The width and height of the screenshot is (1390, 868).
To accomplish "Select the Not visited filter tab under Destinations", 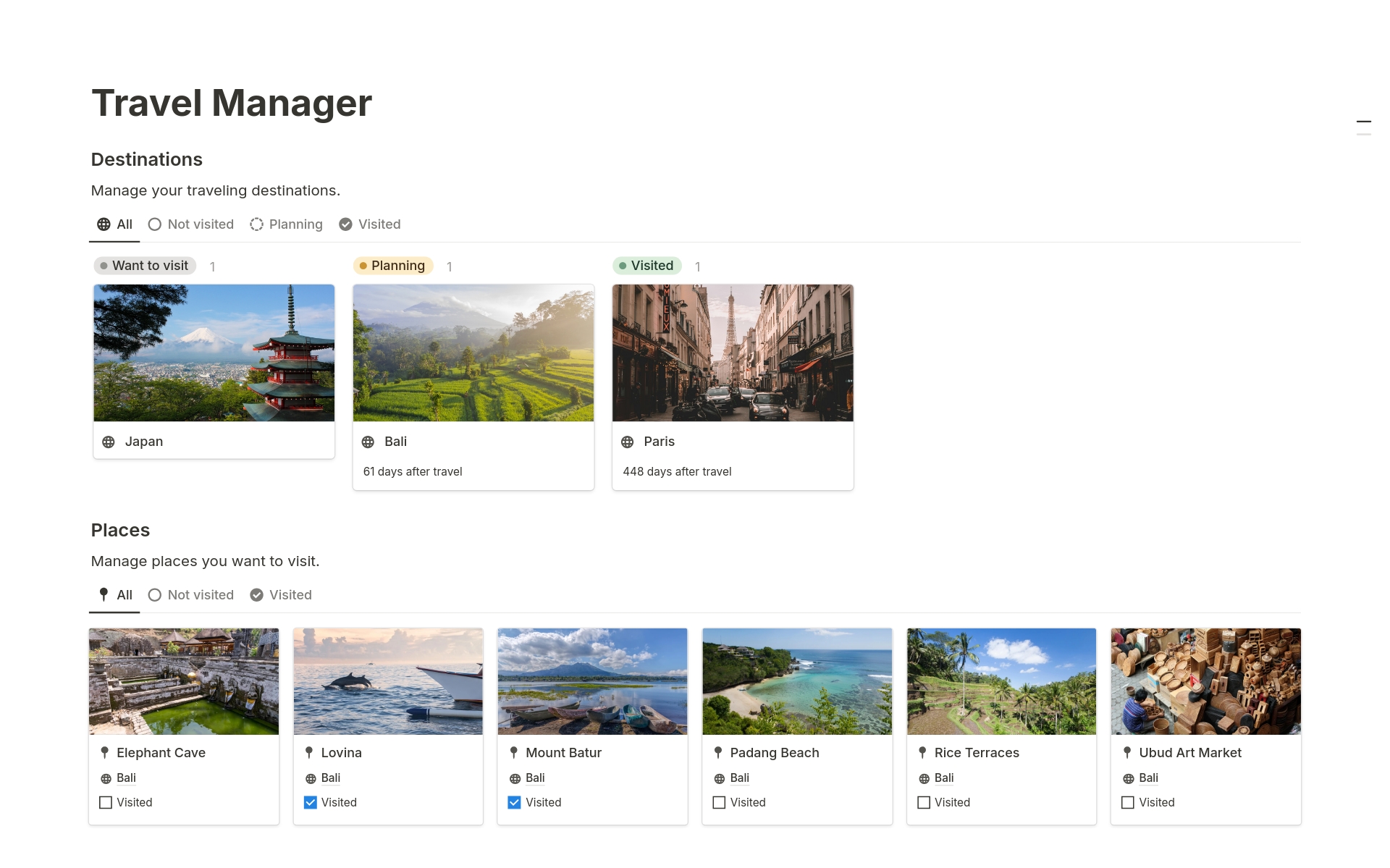I will pos(191,224).
